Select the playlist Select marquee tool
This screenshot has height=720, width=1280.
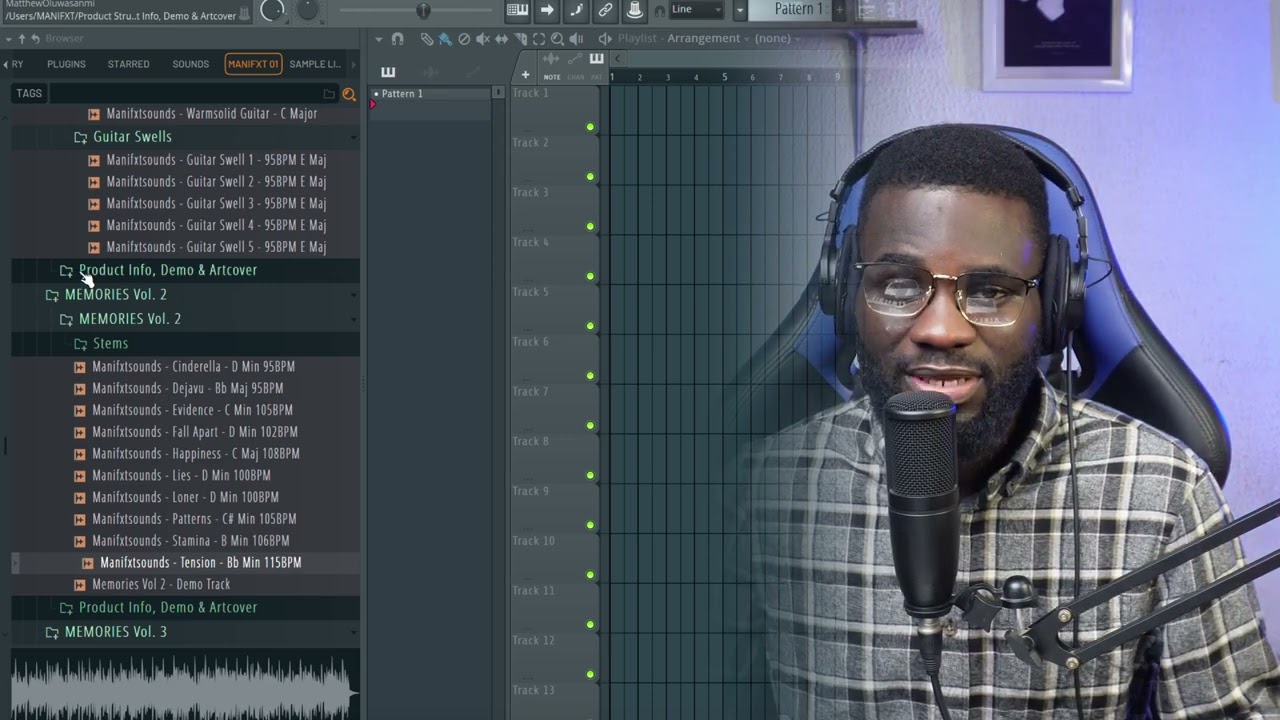[x=539, y=39]
